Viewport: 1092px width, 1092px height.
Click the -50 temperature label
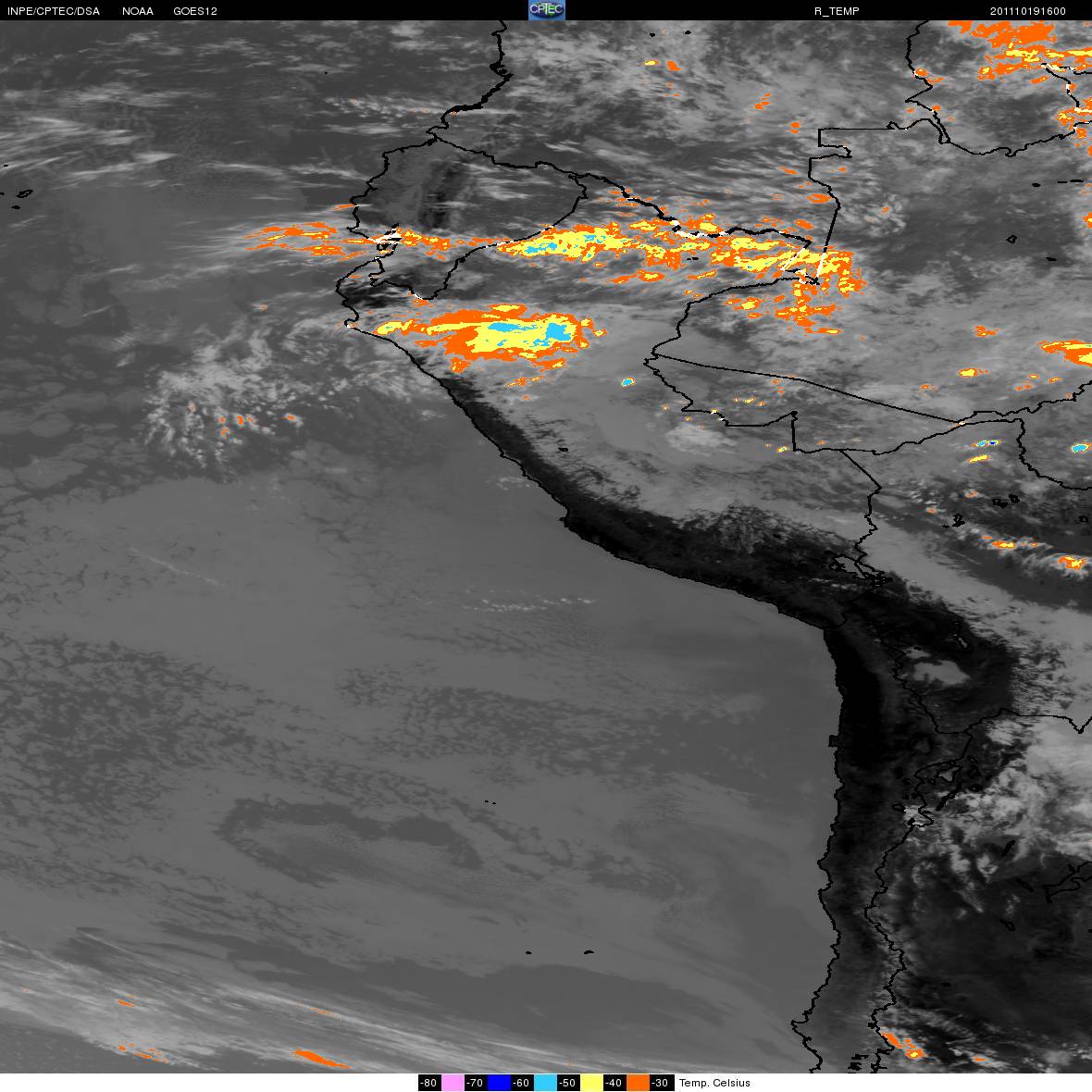click(568, 1083)
